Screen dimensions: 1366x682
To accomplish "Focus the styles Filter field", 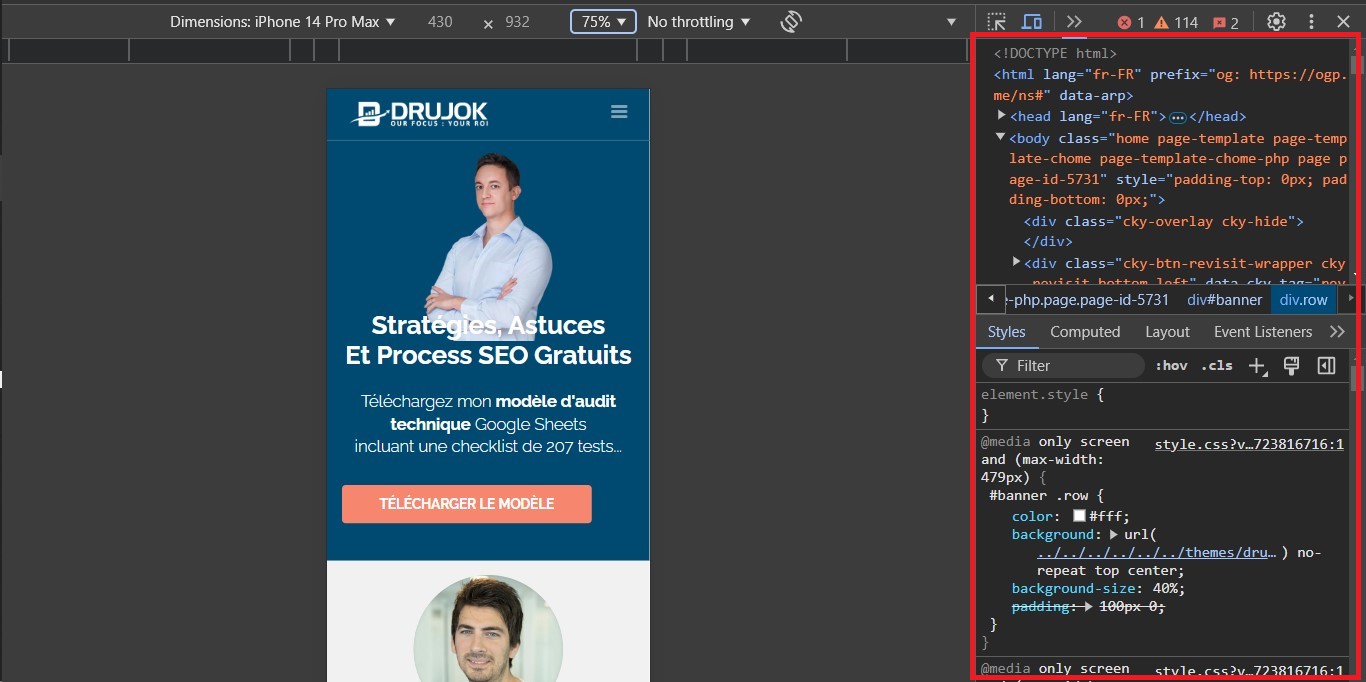I will click(1063, 366).
